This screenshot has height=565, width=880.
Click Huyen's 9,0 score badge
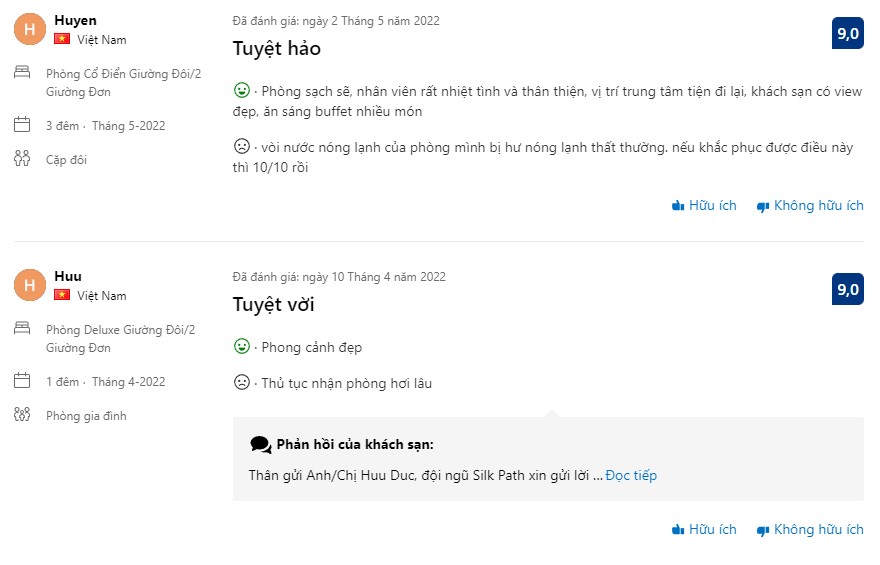pos(848,33)
